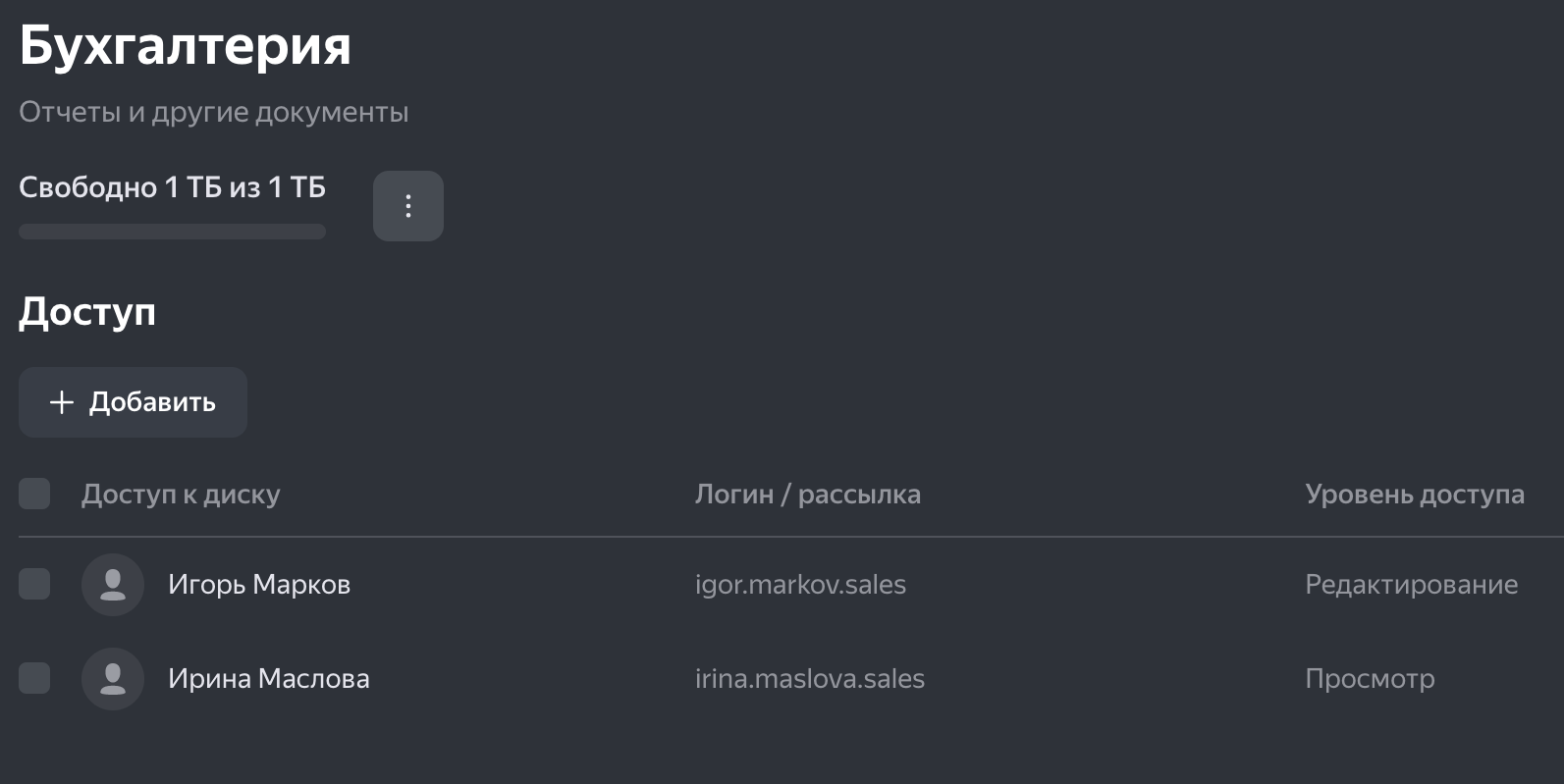Select the name Ирина Маслова
This screenshot has height=784, width=1564.
coord(269,679)
